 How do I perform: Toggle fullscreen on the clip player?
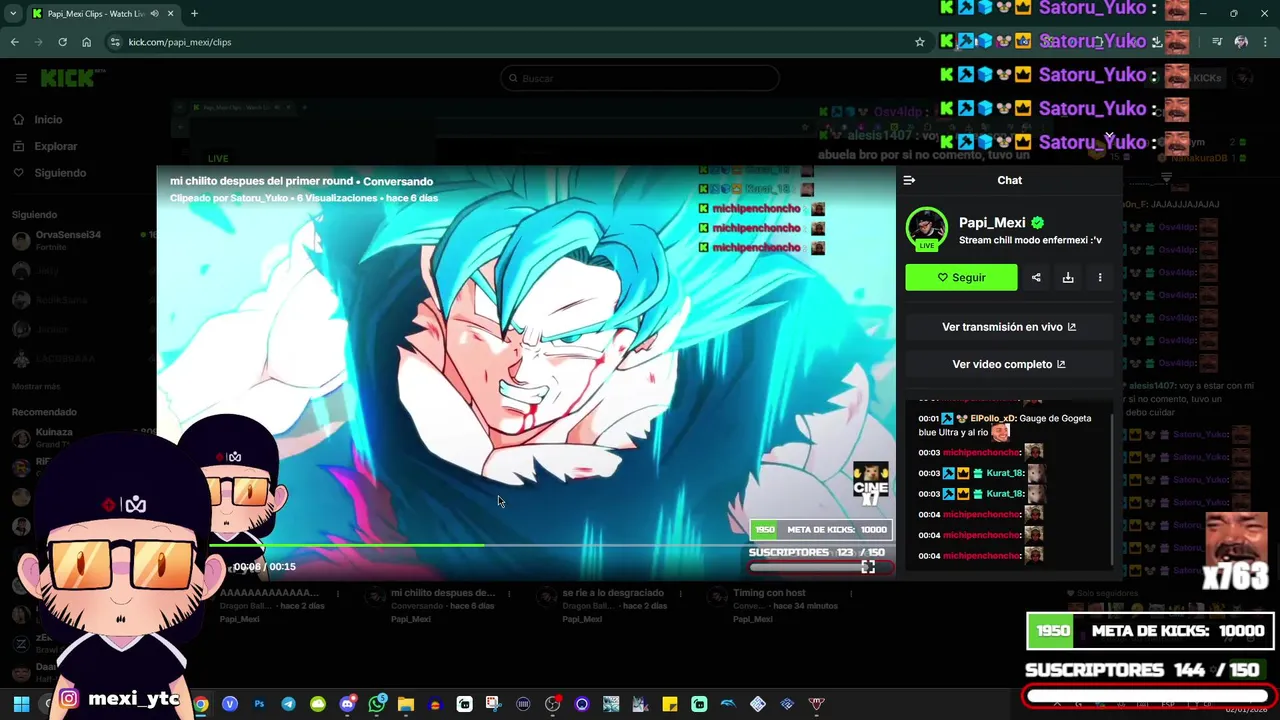click(868, 567)
